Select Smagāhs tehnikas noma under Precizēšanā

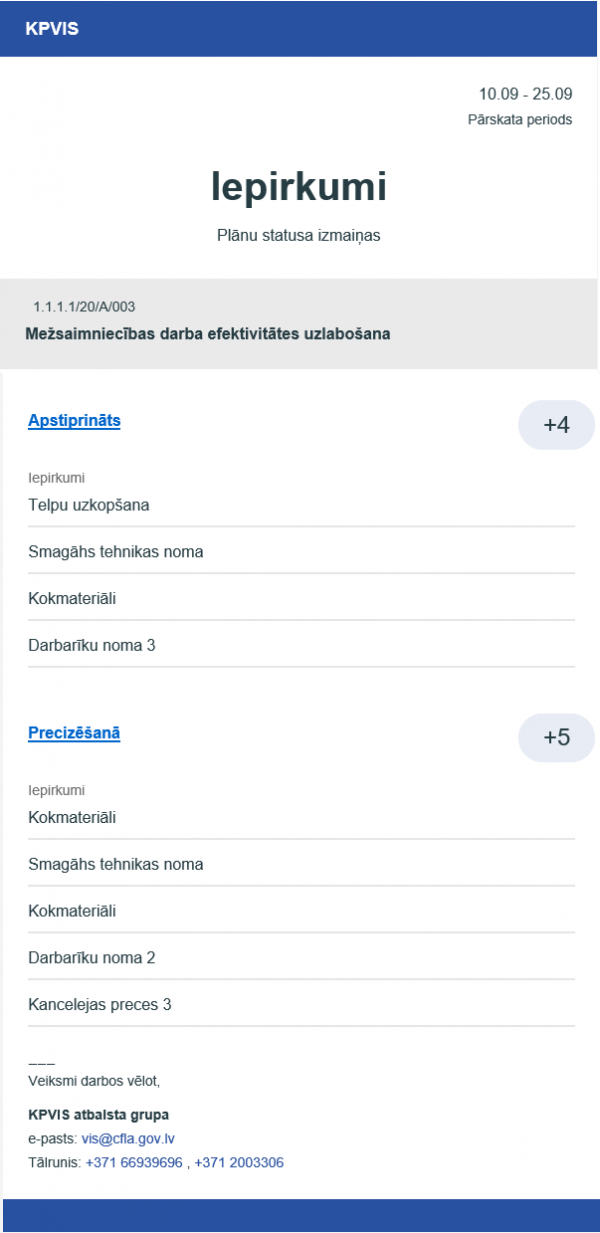pos(116,864)
